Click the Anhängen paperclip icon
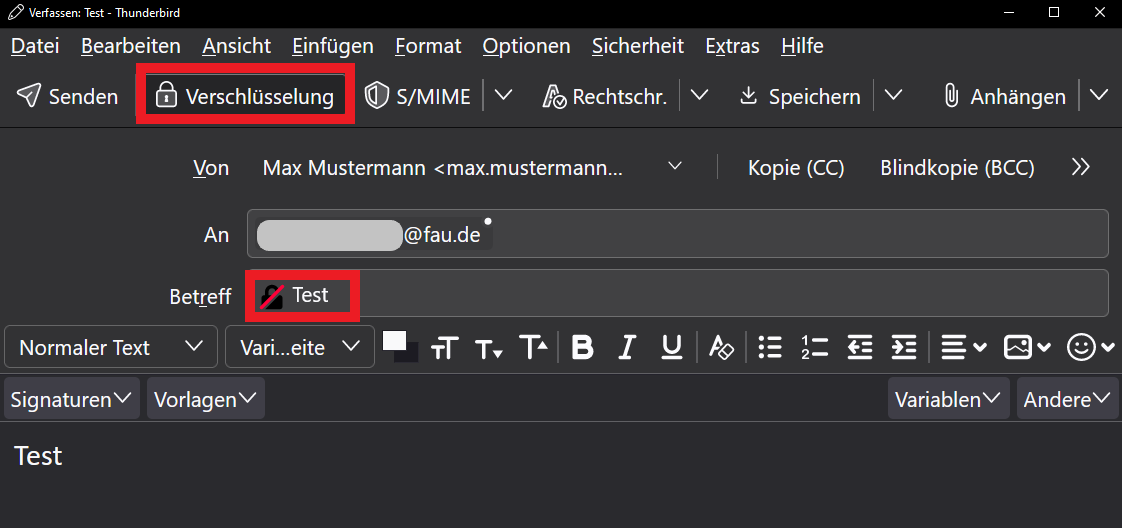 pyautogui.click(x=952, y=96)
